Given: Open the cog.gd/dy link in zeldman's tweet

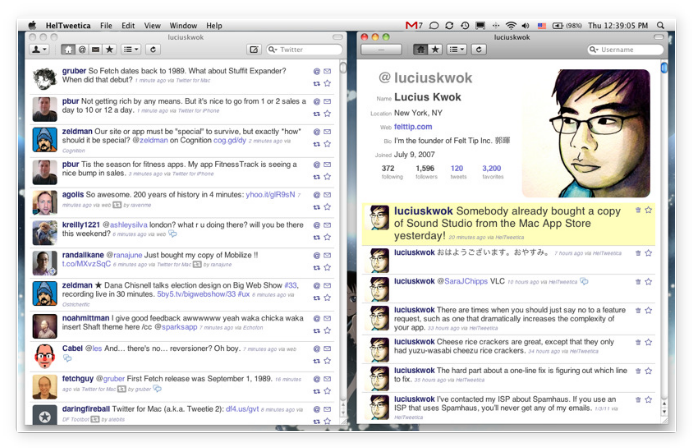Looking at the screenshot, I should (229, 140).
